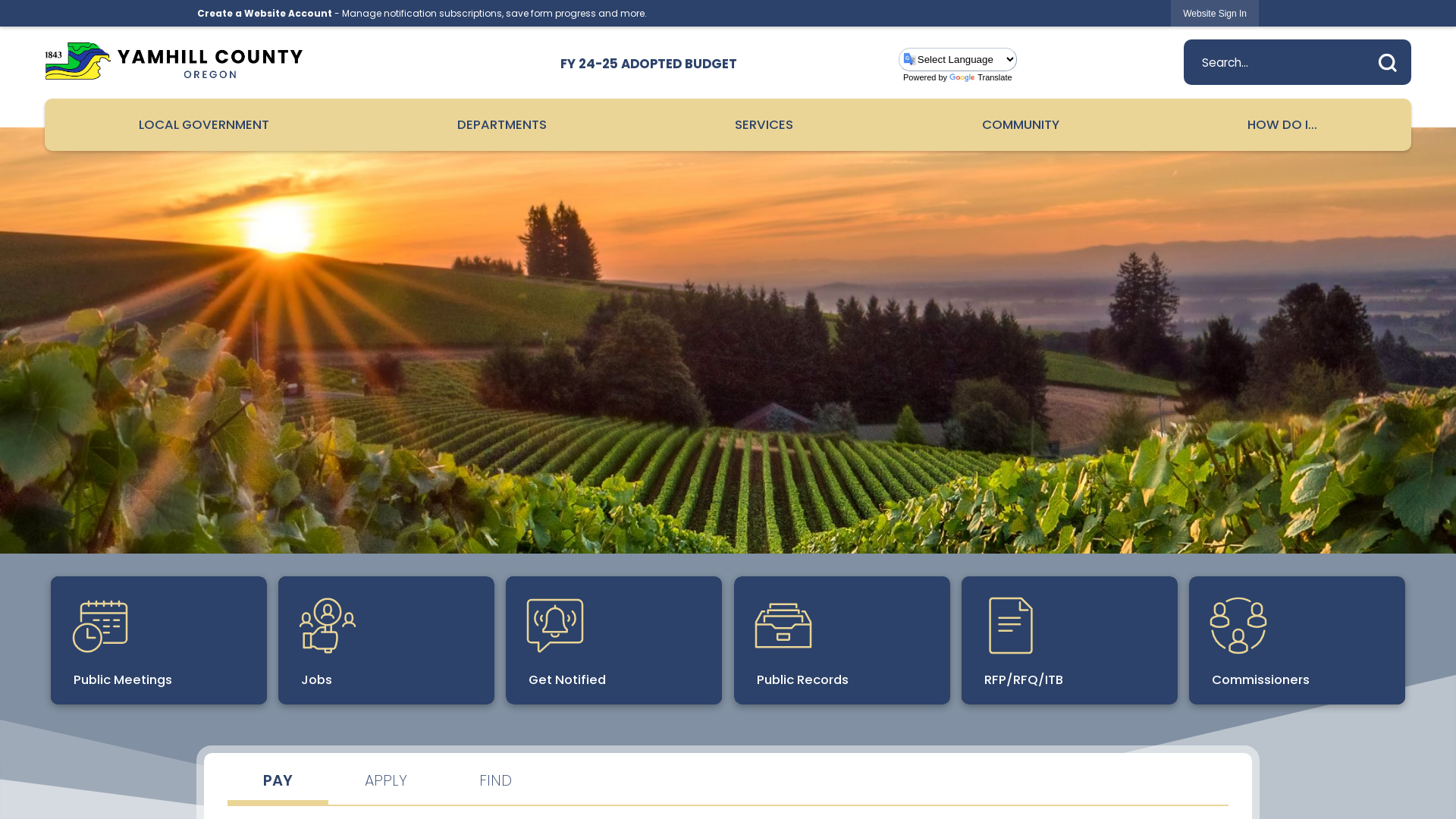
Task: Click the Yamhill County logo icon
Action: (77, 62)
